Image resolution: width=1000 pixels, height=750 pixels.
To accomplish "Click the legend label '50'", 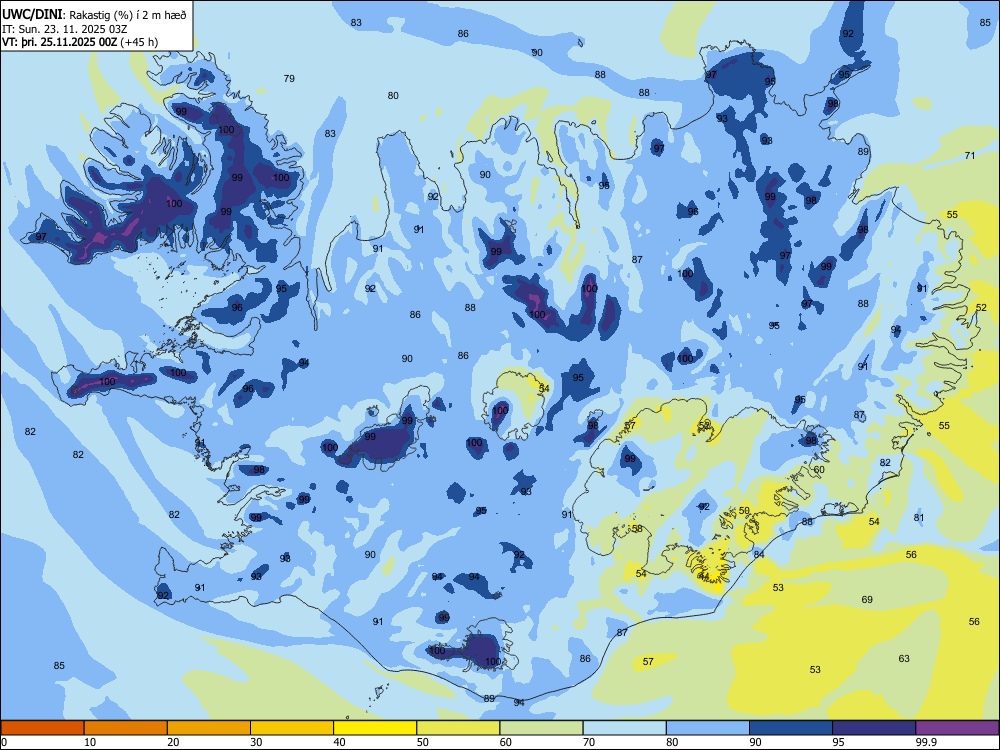I will coord(423,742).
